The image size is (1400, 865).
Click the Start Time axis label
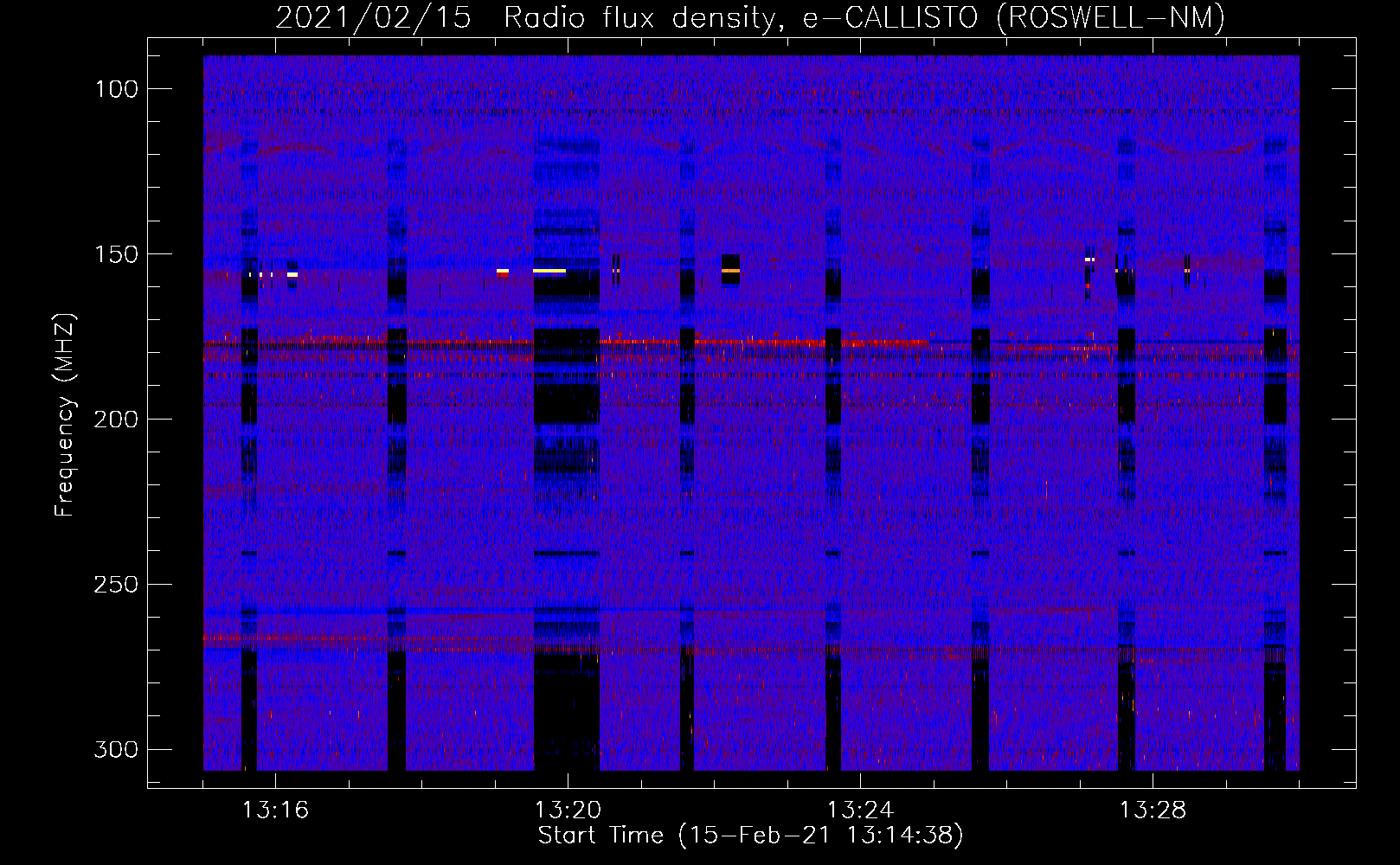pyautogui.click(x=751, y=836)
